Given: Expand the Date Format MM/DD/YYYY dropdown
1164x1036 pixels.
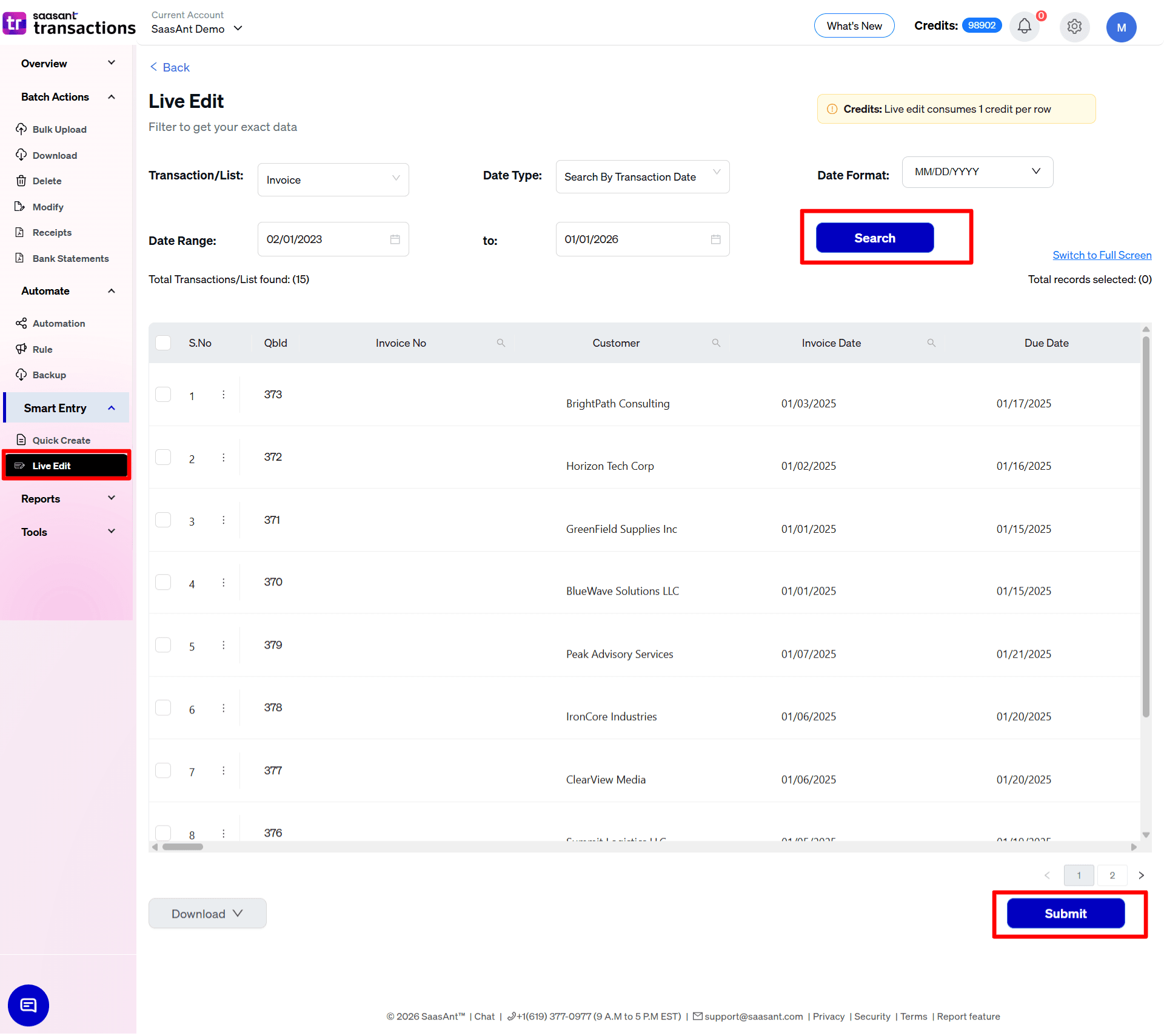Looking at the screenshot, I should [977, 172].
